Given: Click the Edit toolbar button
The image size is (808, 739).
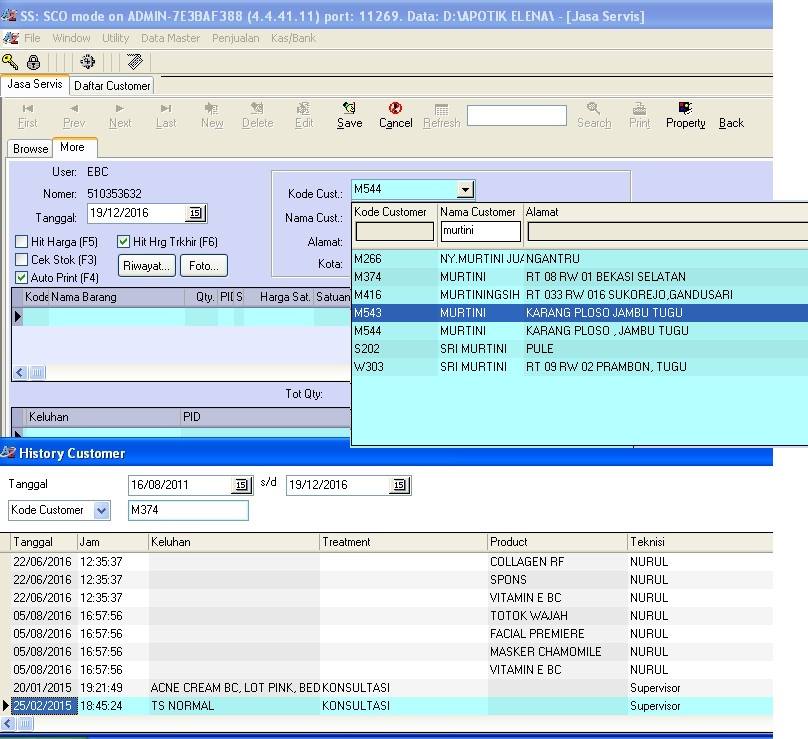Looking at the screenshot, I should [304, 116].
